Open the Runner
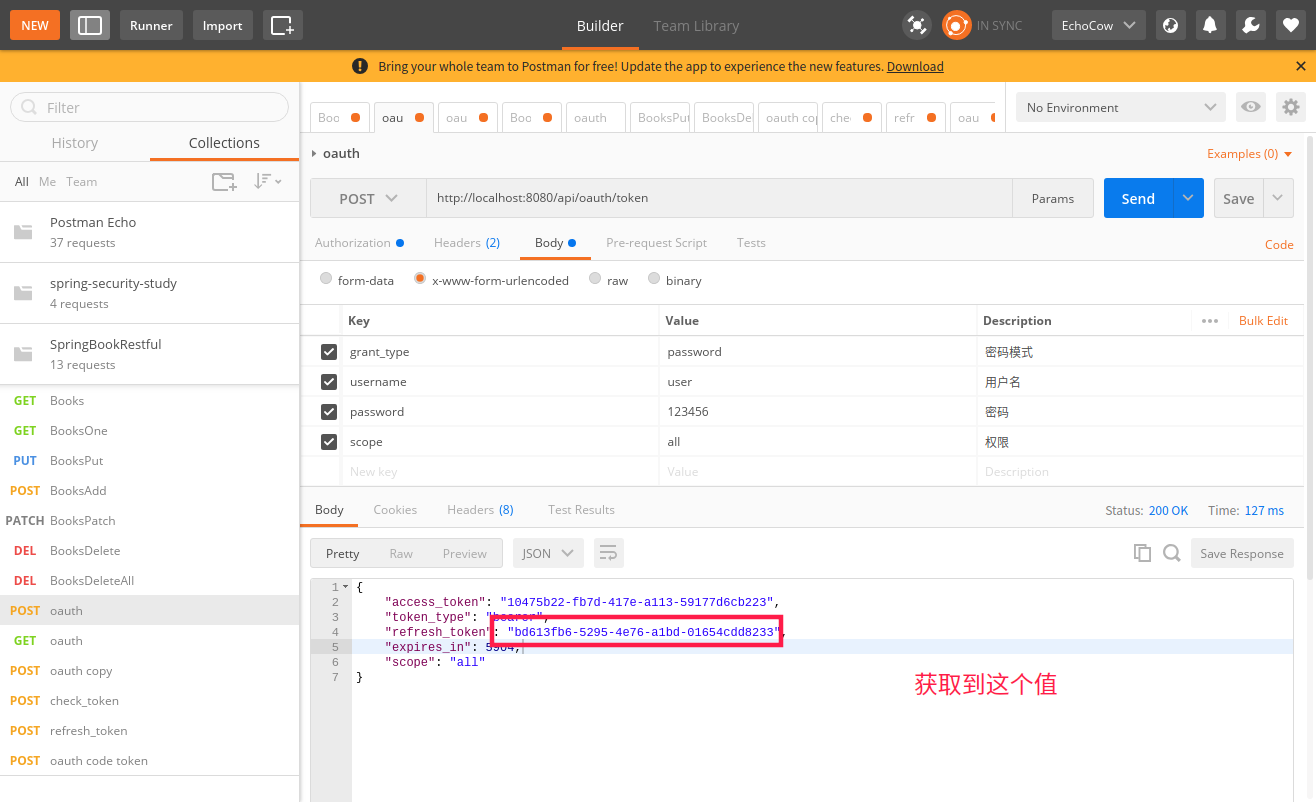The height and width of the screenshot is (802, 1316). tap(151, 25)
